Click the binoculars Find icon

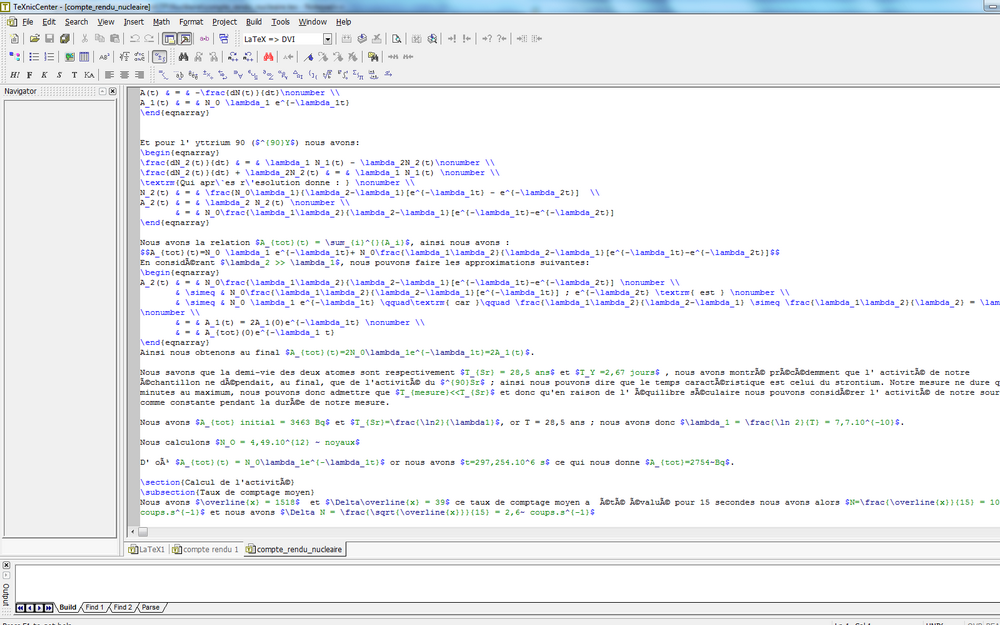184,57
